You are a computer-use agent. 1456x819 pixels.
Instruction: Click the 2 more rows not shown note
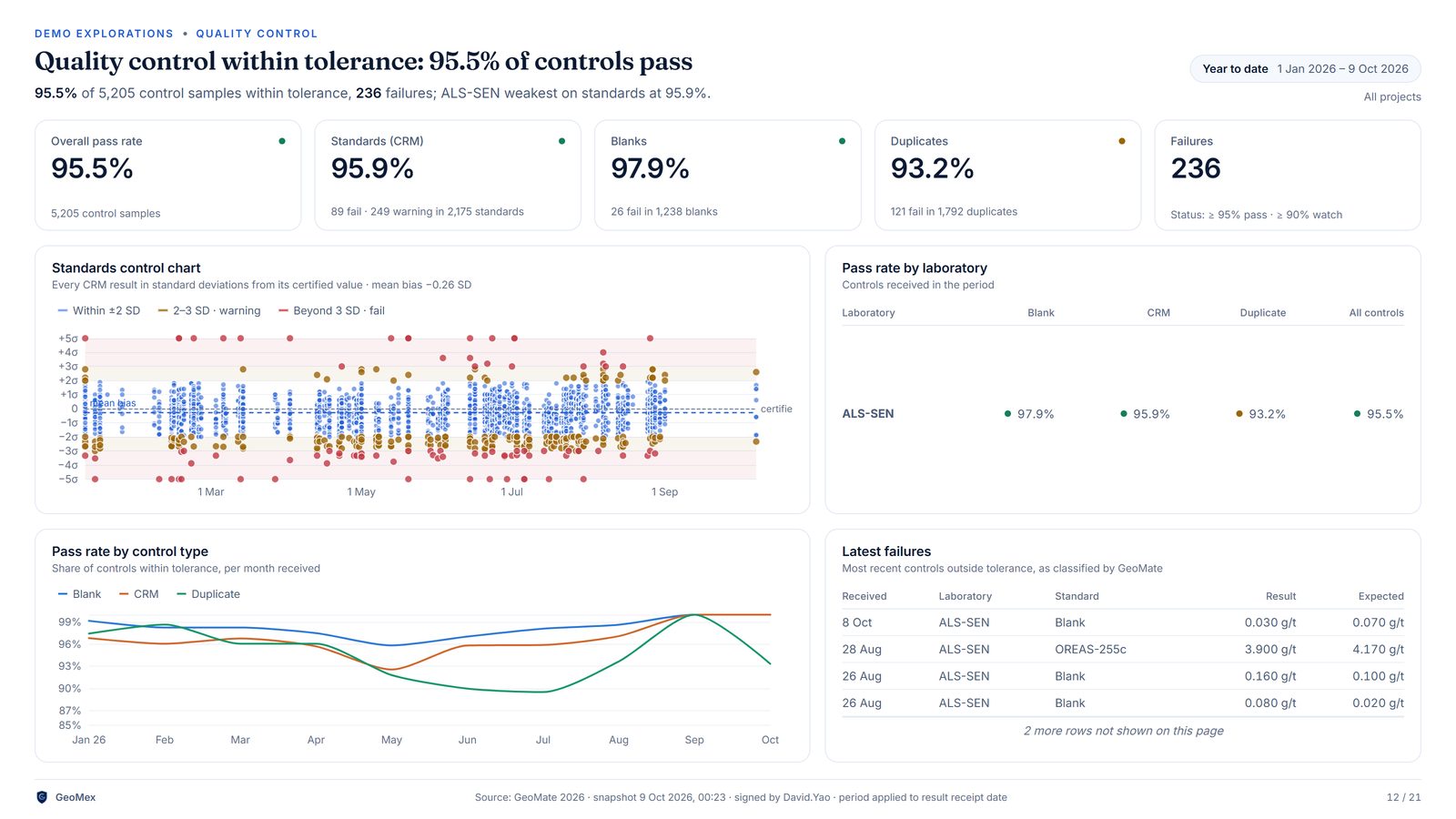coord(1123,731)
